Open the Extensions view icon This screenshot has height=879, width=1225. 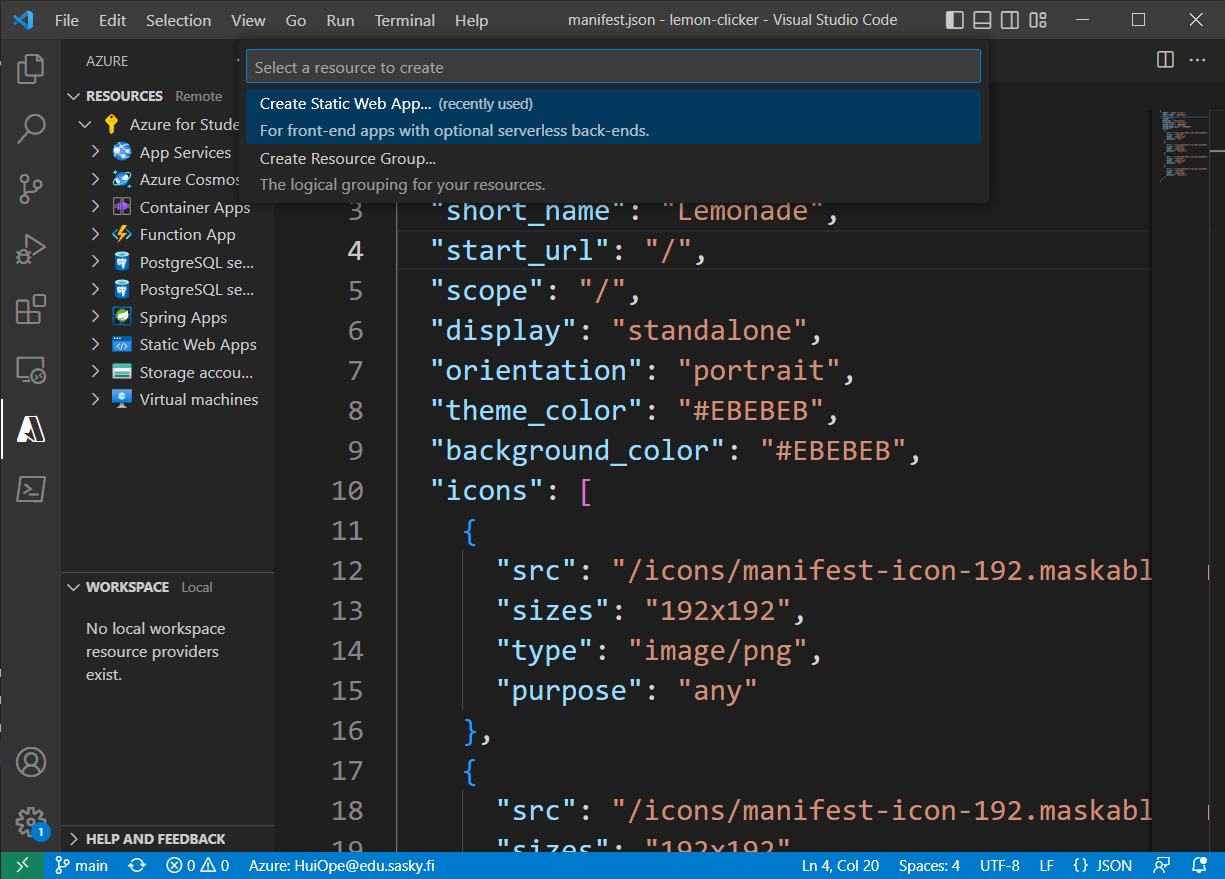pyautogui.click(x=31, y=309)
